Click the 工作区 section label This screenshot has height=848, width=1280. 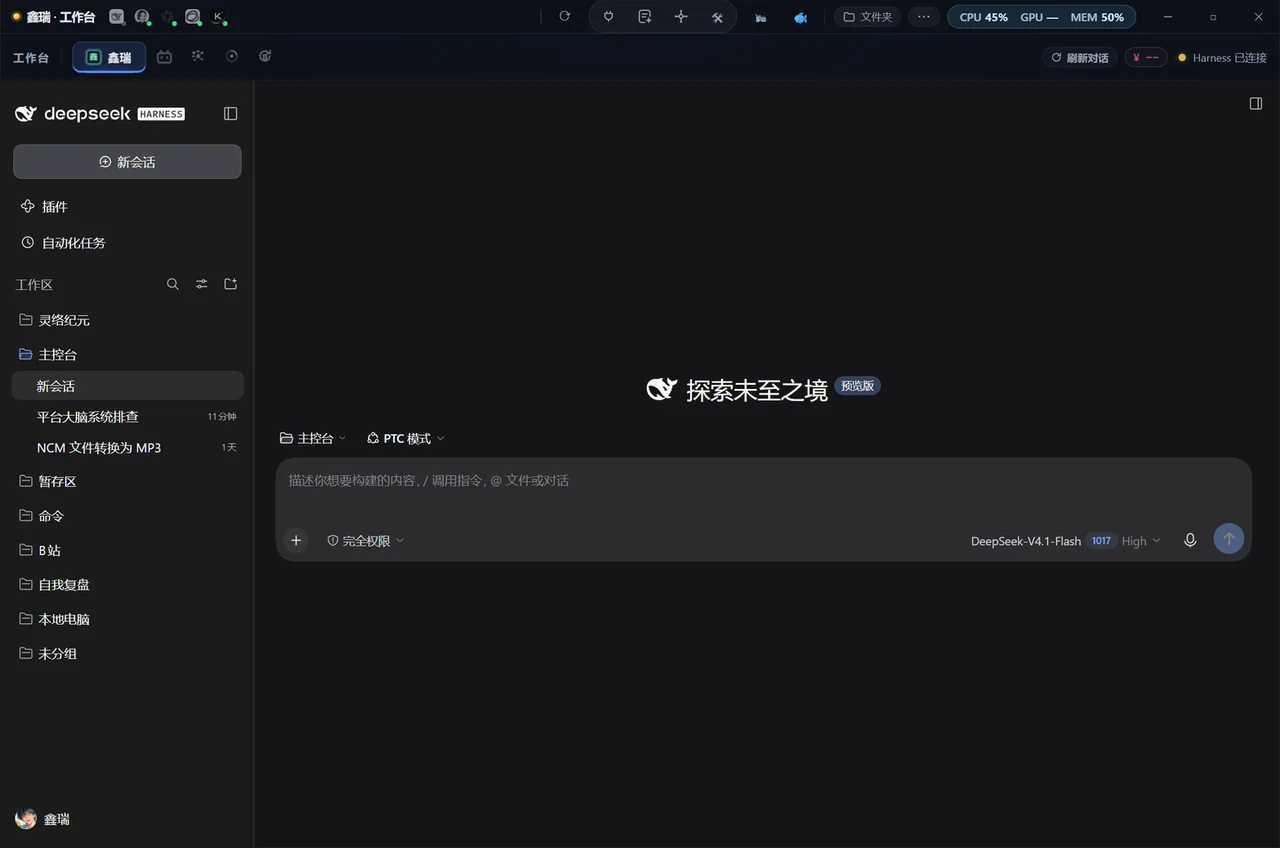click(x=34, y=285)
